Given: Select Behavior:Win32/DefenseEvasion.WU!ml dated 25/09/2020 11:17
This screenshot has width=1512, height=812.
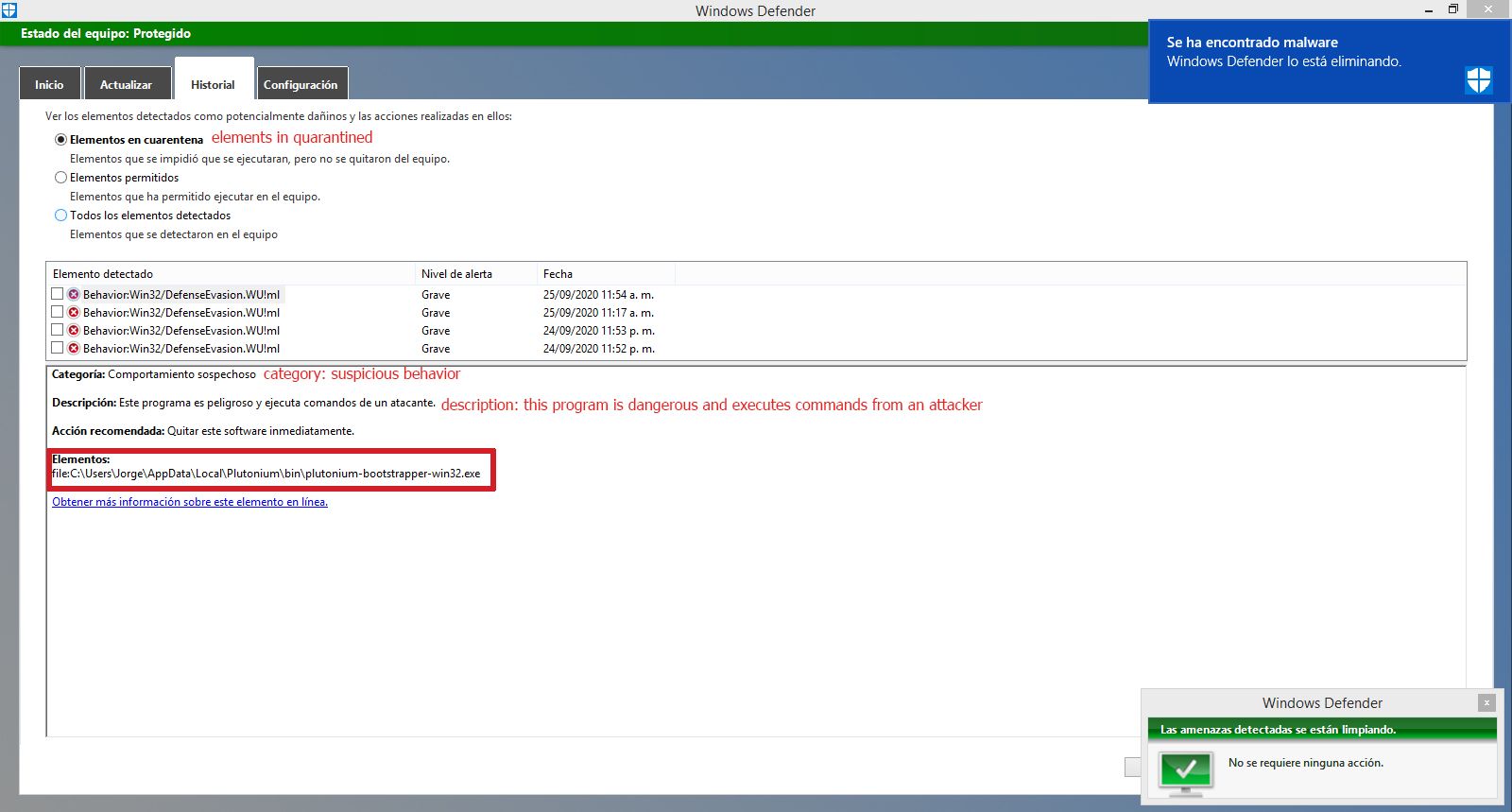Looking at the screenshot, I should coord(181,312).
